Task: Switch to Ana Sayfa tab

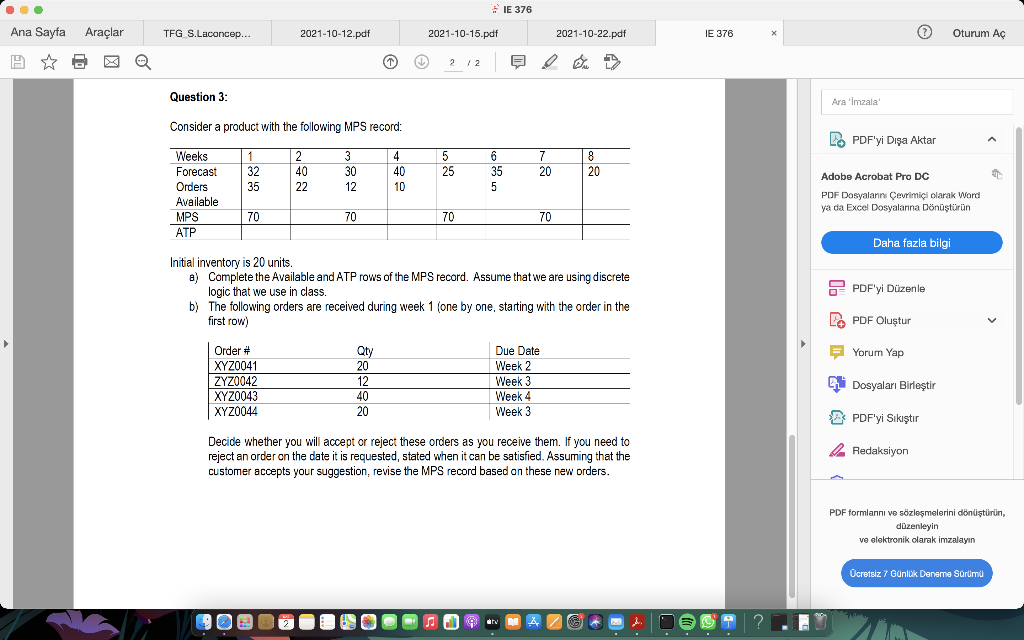Action: tap(38, 32)
